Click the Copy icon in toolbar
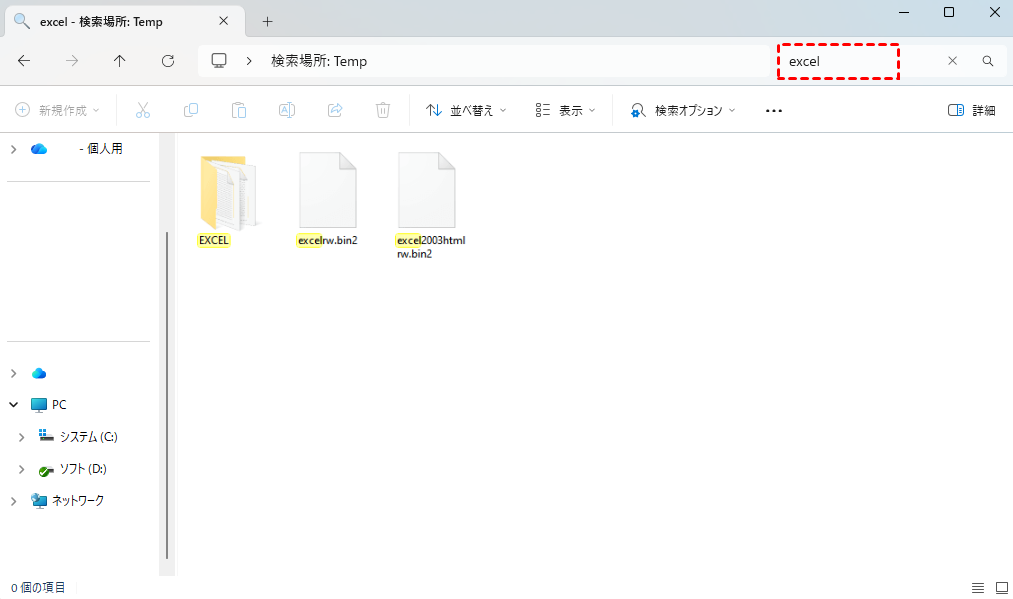 [191, 110]
